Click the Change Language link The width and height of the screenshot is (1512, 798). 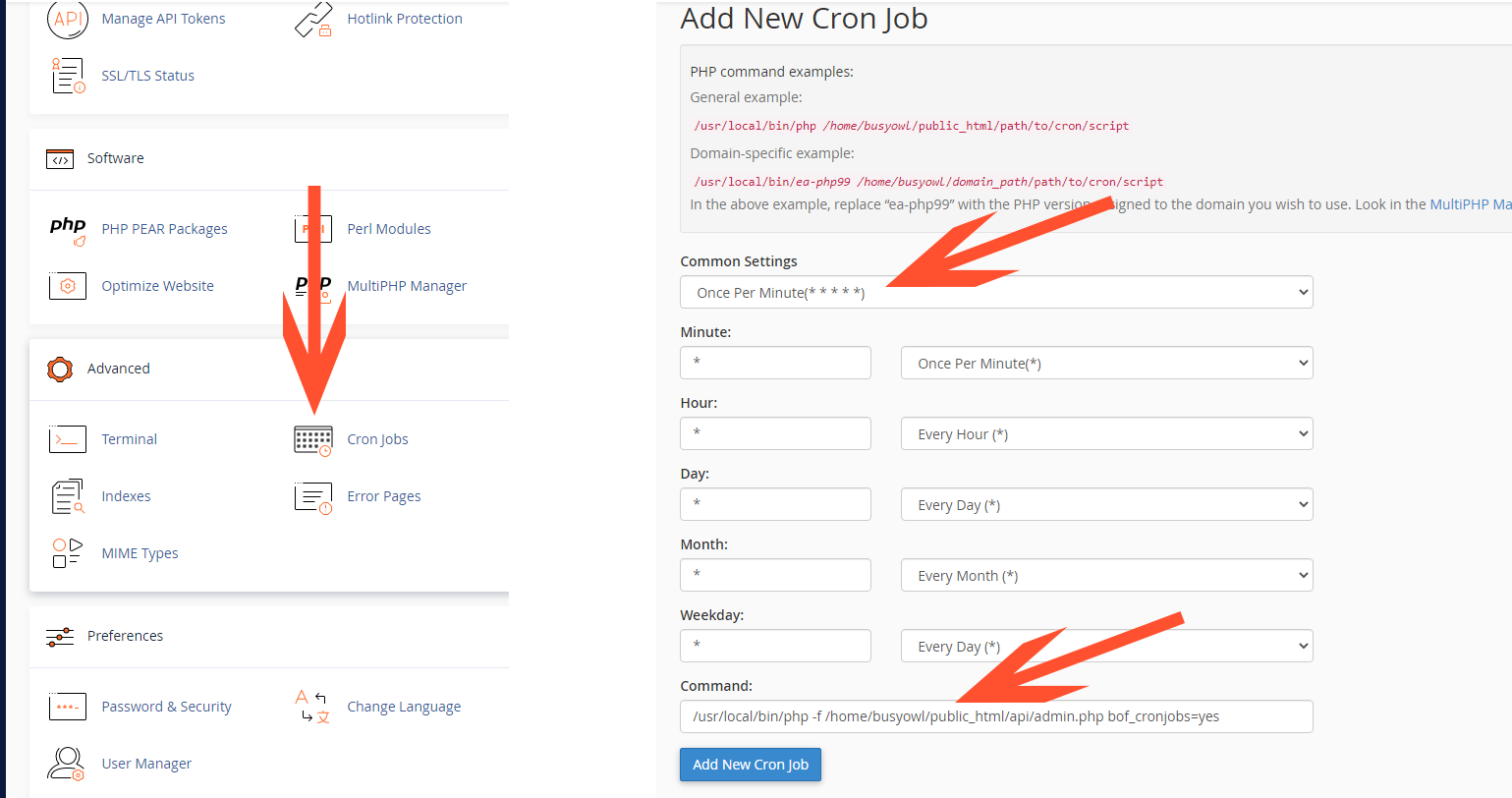click(x=404, y=707)
